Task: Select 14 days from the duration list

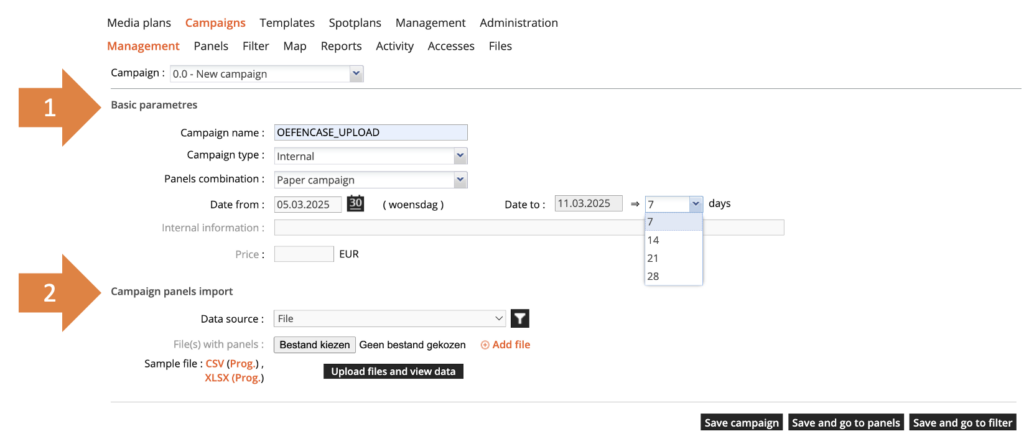Action: [x=653, y=240]
